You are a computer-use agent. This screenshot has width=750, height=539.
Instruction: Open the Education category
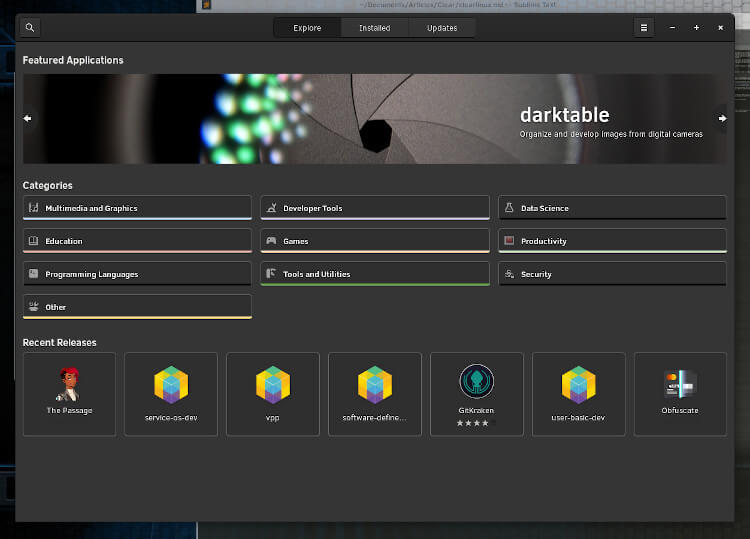(x=137, y=241)
